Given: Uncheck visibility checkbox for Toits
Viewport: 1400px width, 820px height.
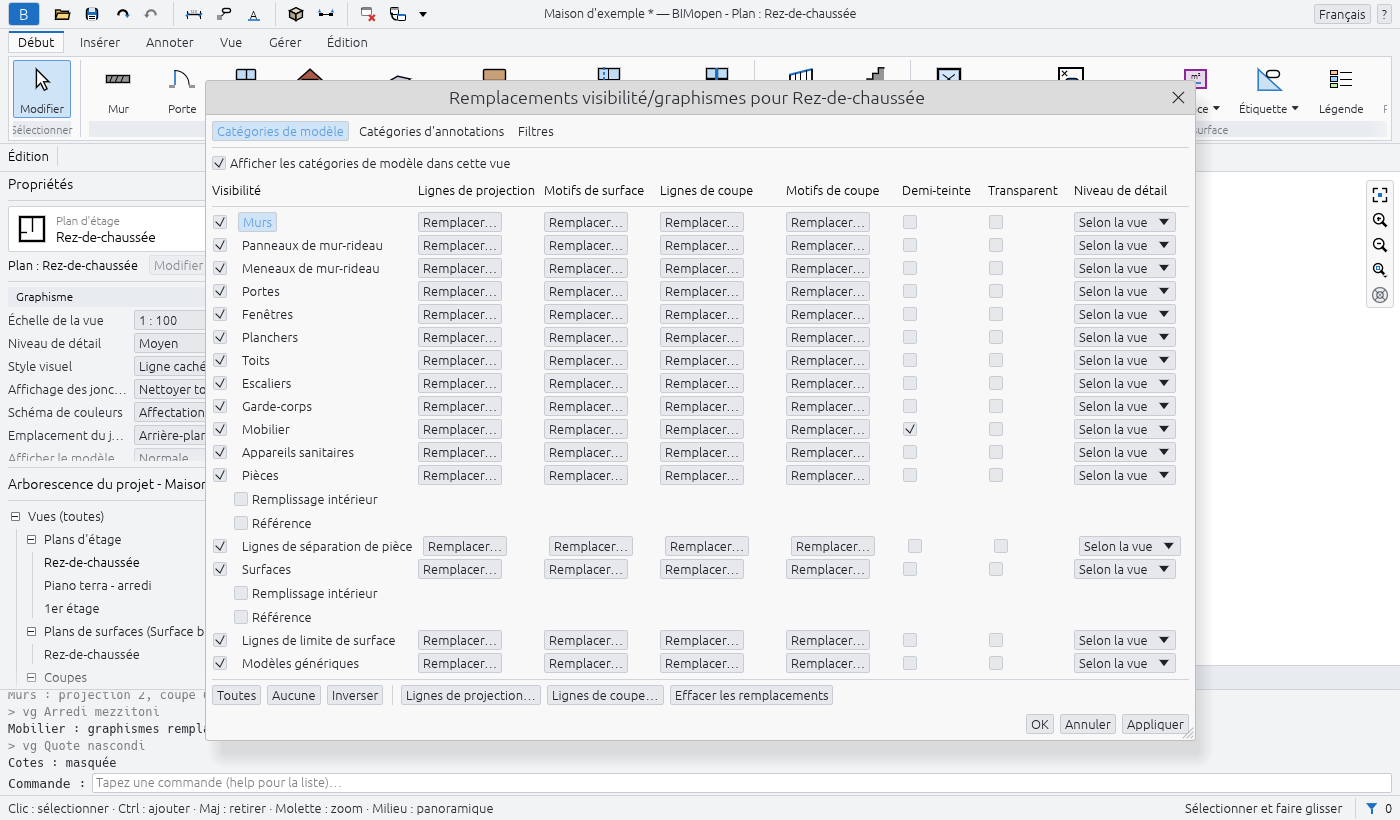Looking at the screenshot, I should click(x=220, y=360).
